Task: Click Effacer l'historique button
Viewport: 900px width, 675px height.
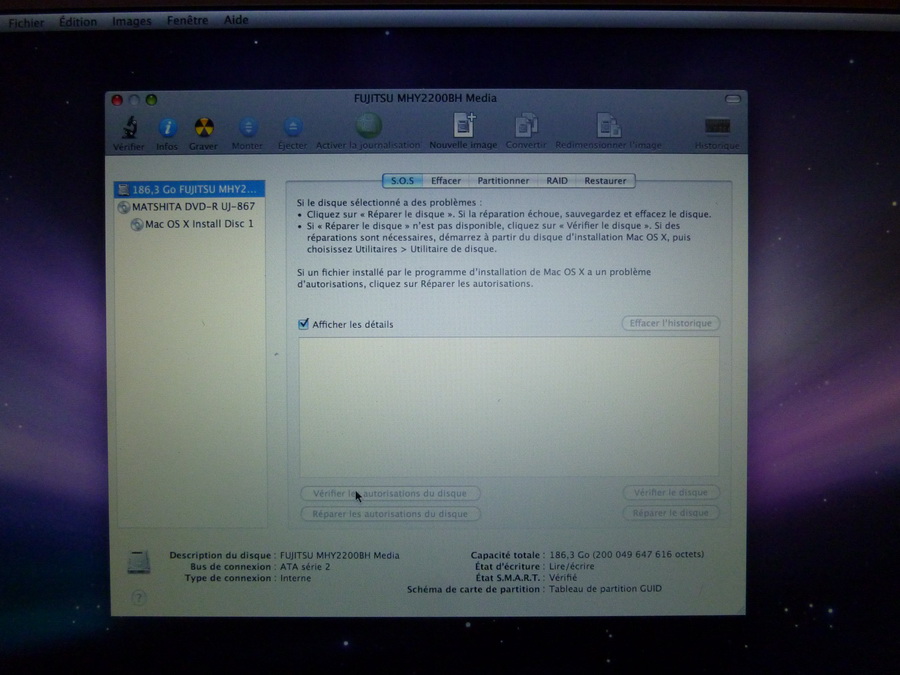Action: (x=670, y=323)
